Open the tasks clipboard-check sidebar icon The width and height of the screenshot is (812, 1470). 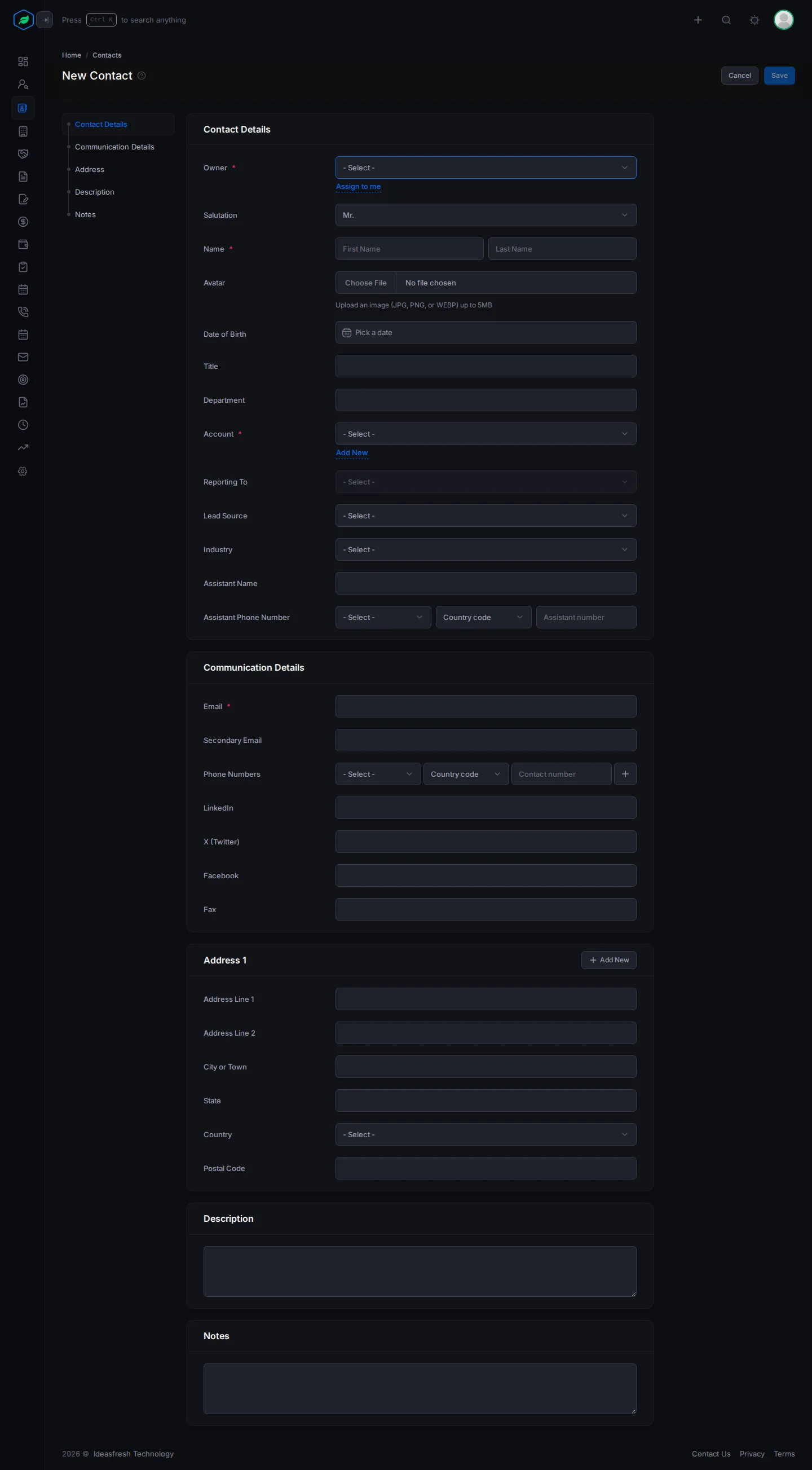click(23, 267)
